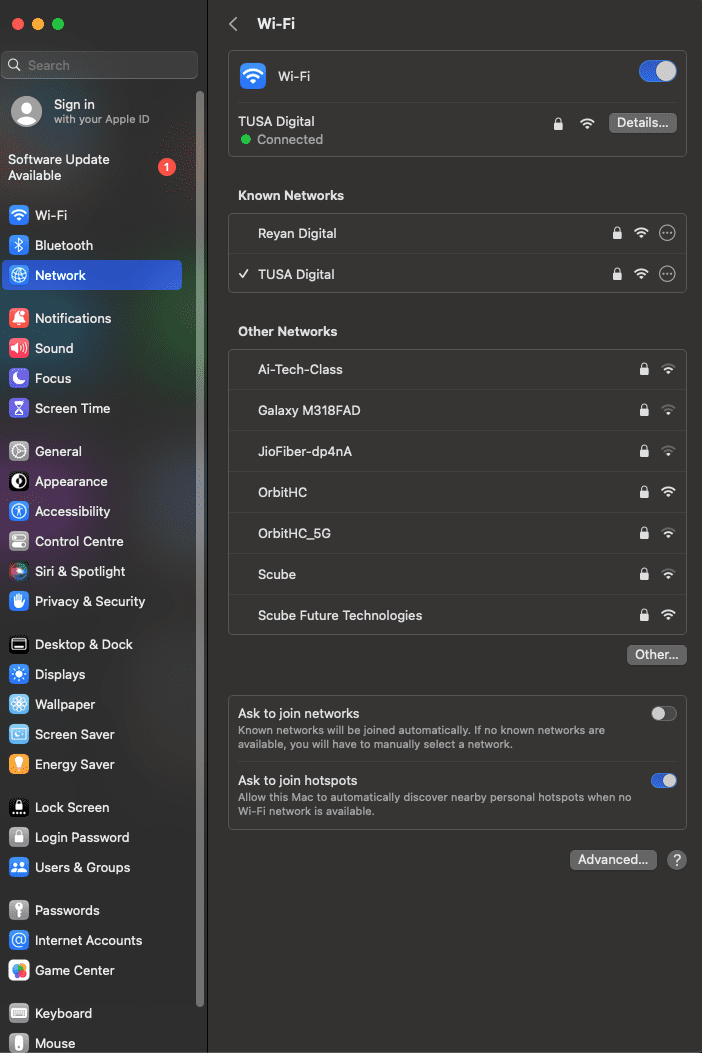Join the OrbitHC network
Screen dimensions: 702x1053
457,492
